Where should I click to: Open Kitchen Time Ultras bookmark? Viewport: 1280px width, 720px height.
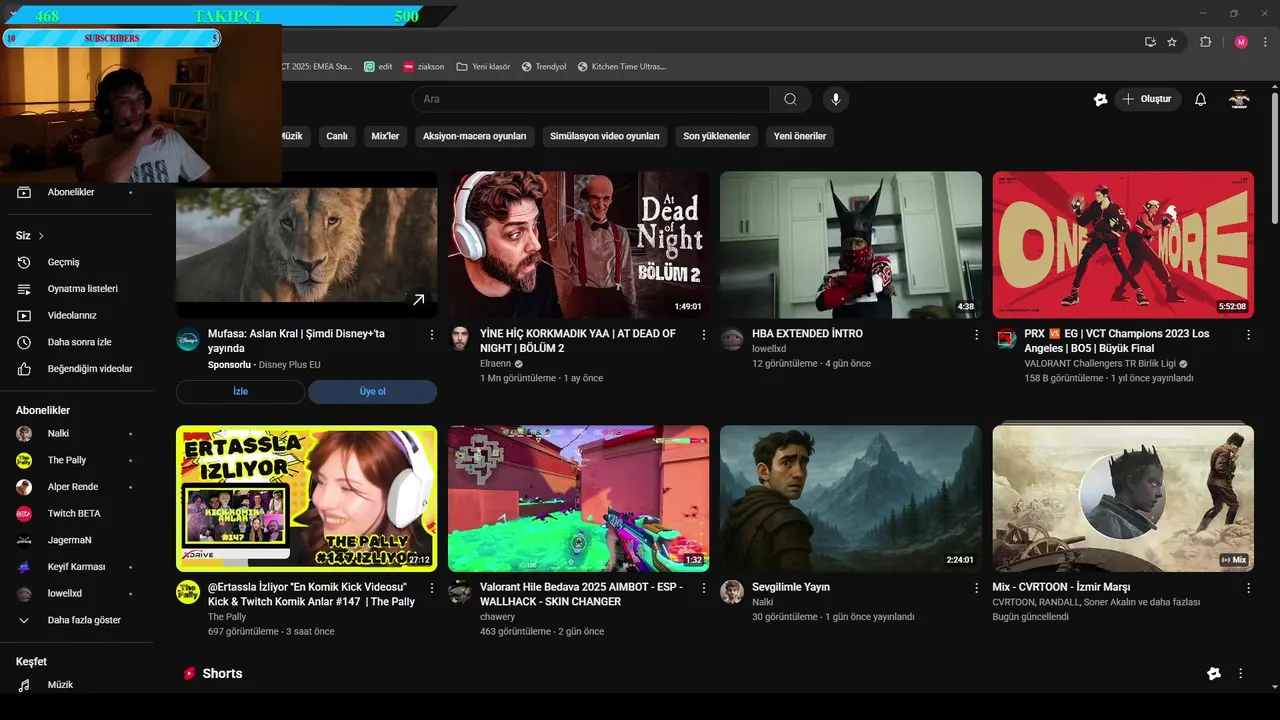point(621,67)
